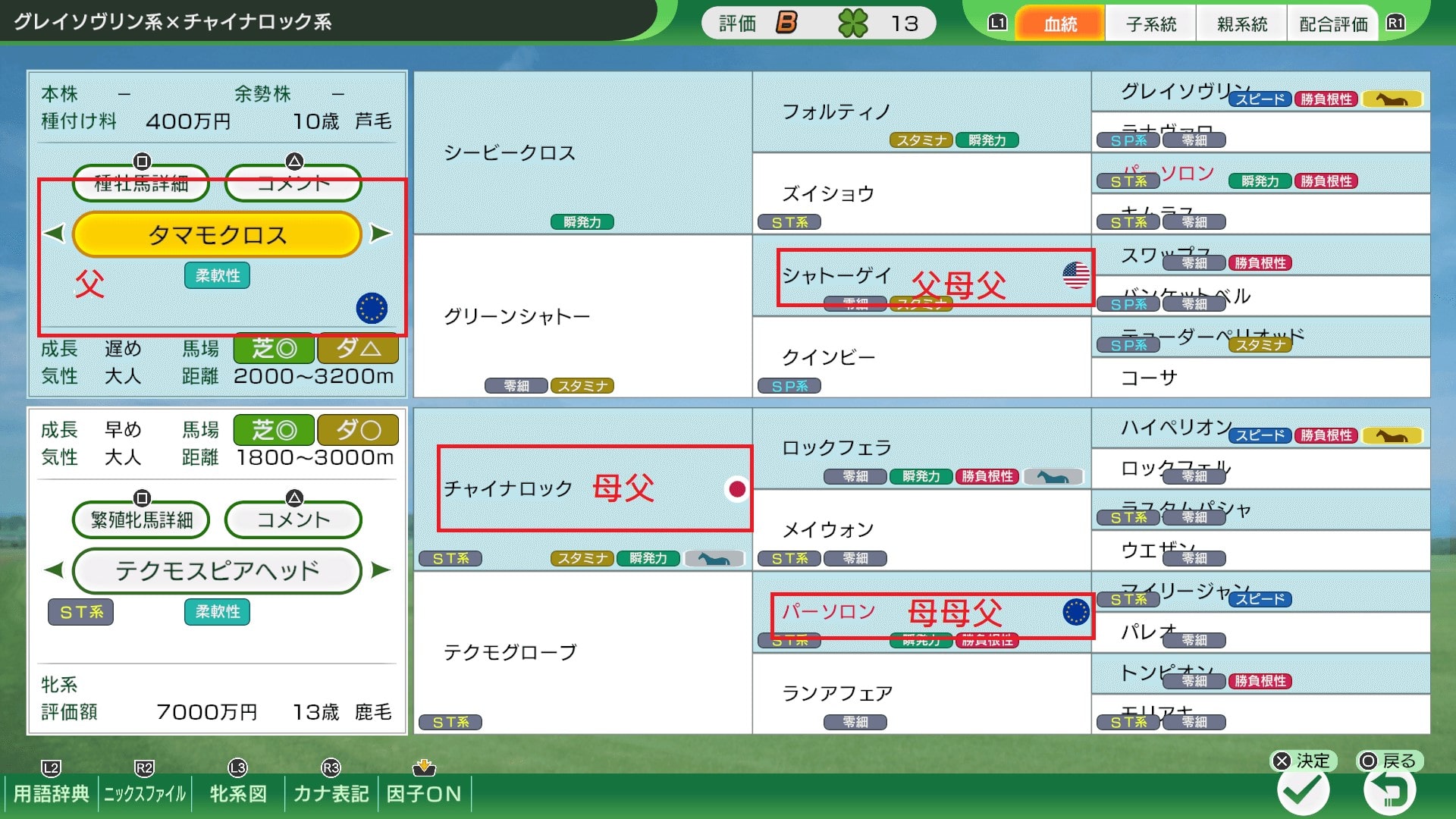
Task: Select ロックフェラ pedigree entry
Action: [x=921, y=448]
